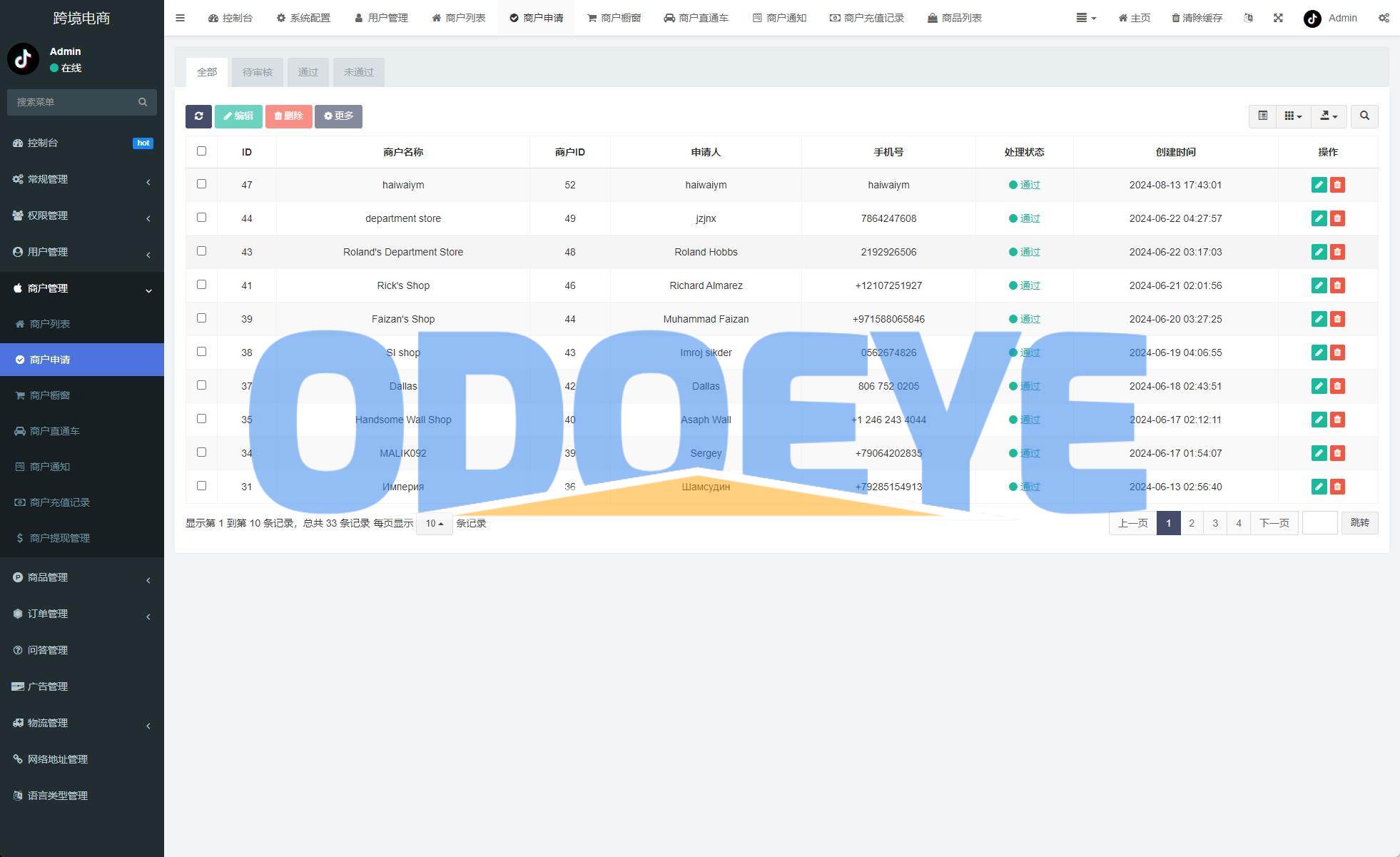Click the 清除缓存 trash link in header

coord(1197,18)
